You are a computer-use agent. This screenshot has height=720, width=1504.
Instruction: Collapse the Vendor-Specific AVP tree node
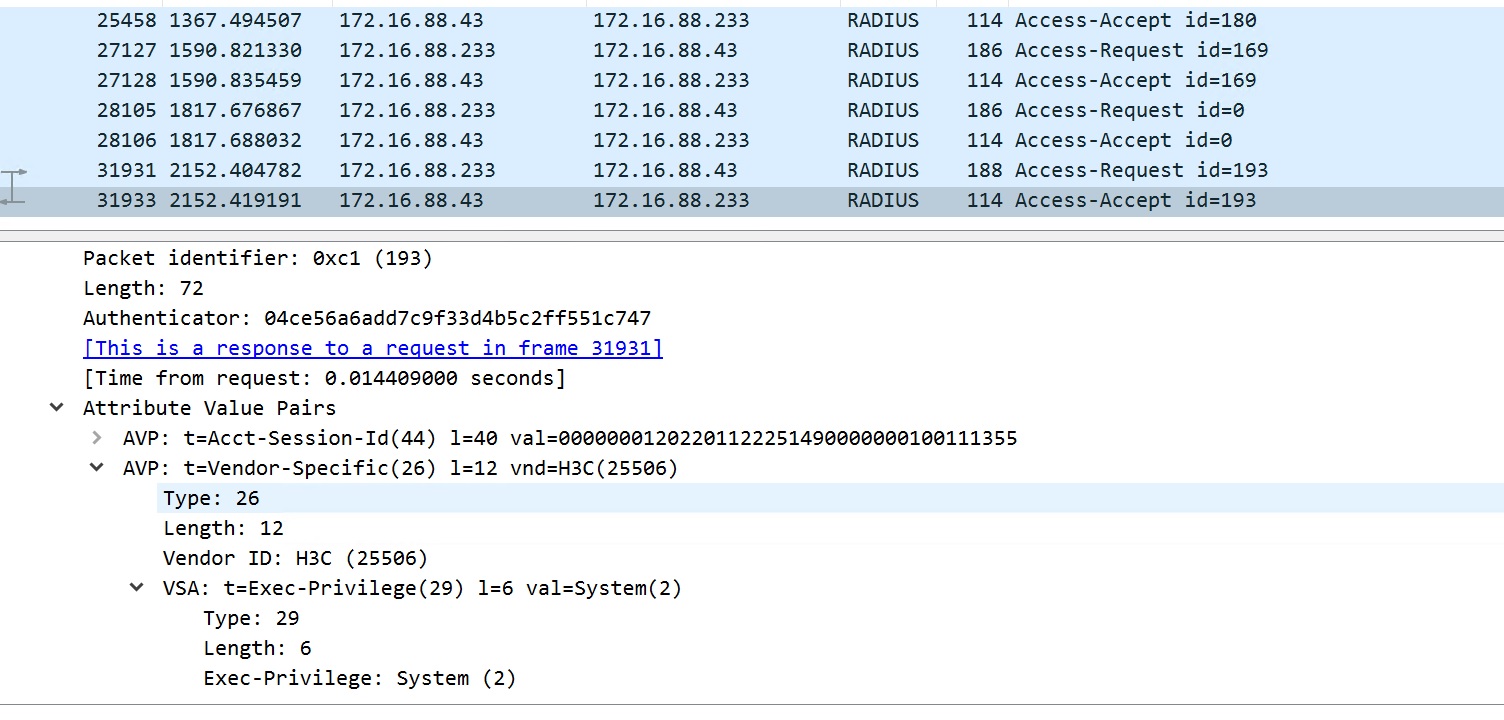tap(97, 468)
